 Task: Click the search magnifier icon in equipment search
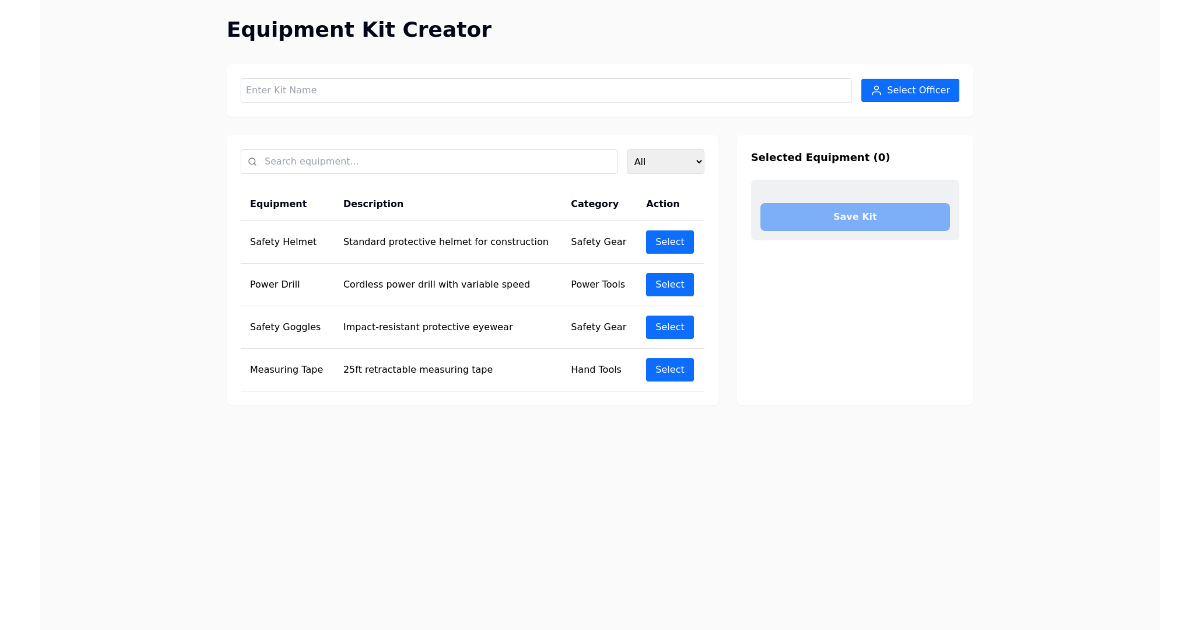(x=252, y=161)
